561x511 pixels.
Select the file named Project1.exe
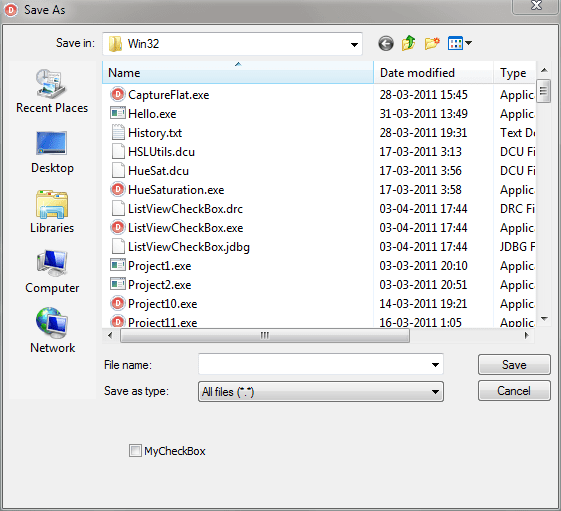pos(160,266)
